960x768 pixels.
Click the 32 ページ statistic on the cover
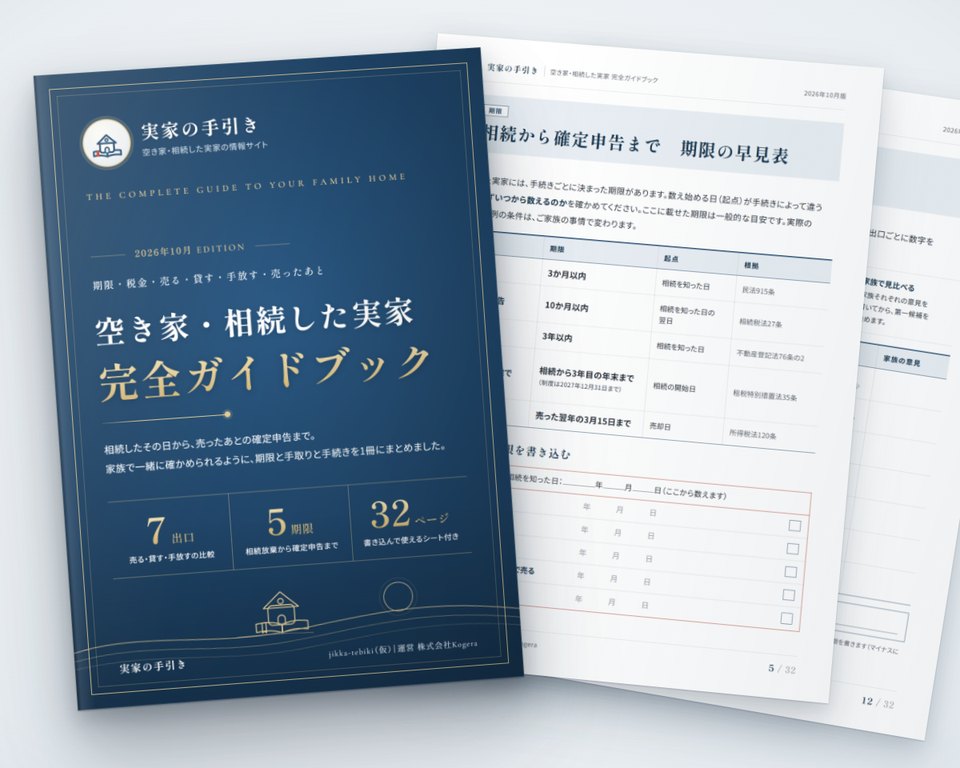pyautogui.click(x=410, y=515)
